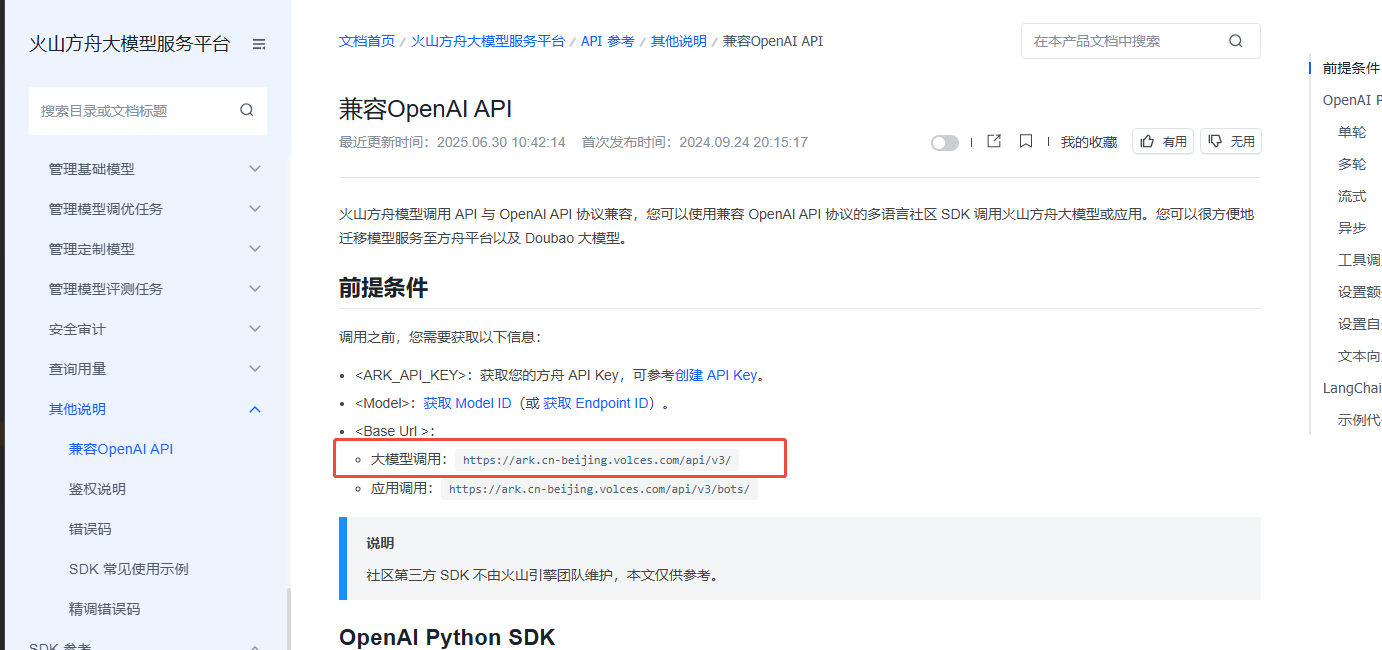
Task: Open 我的收藏
Action: 1089,142
